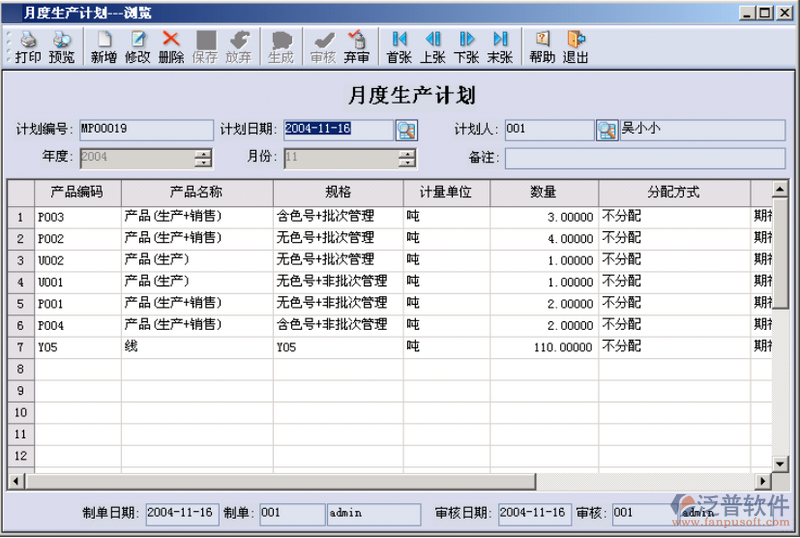Click the 弃审 (Unapprove) toolbar icon

coord(357,47)
